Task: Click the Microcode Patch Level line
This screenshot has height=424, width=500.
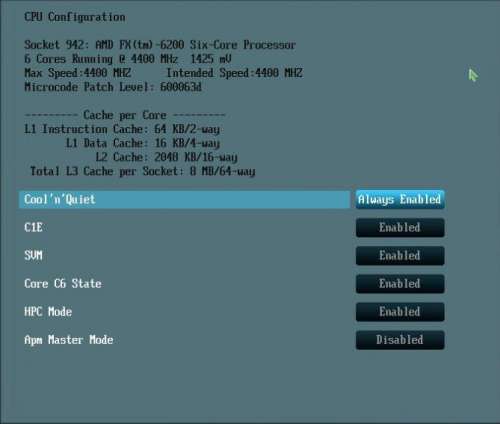Action: click(113, 87)
